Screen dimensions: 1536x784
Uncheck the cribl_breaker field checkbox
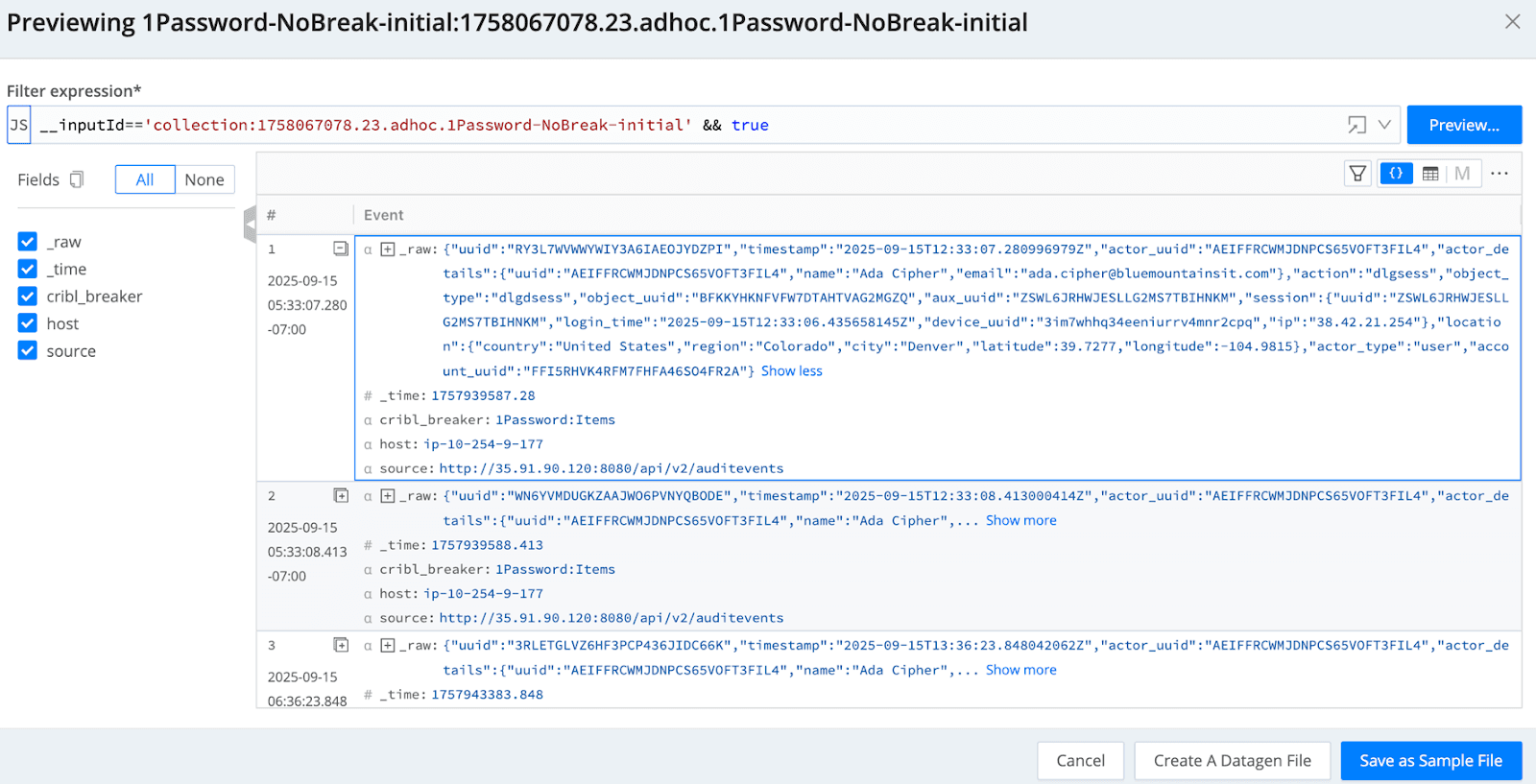point(28,297)
